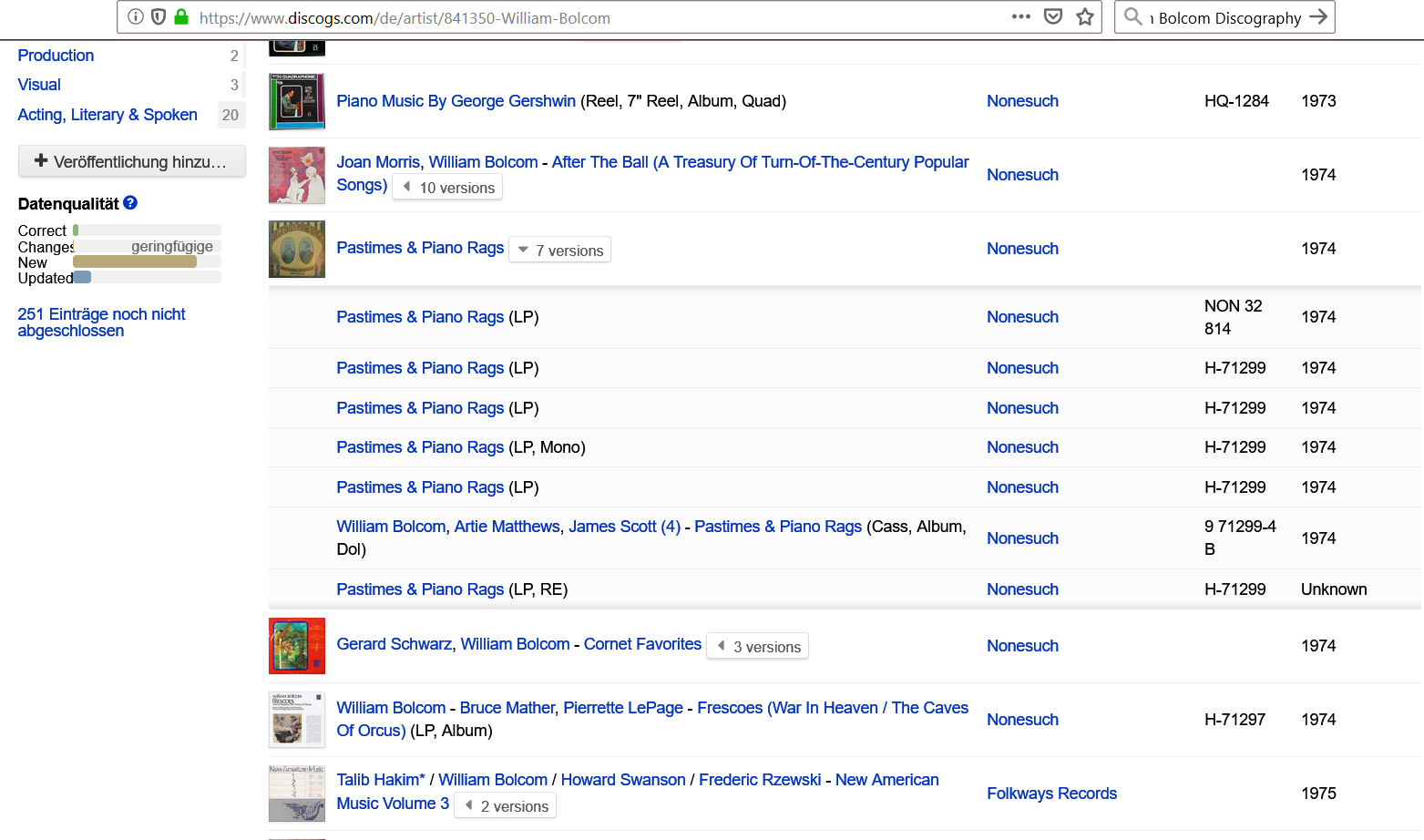Open 251 Einträge noch nicht abgeschlossen link
This screenshot has width=1424, height=840.
tap(101, 323)
